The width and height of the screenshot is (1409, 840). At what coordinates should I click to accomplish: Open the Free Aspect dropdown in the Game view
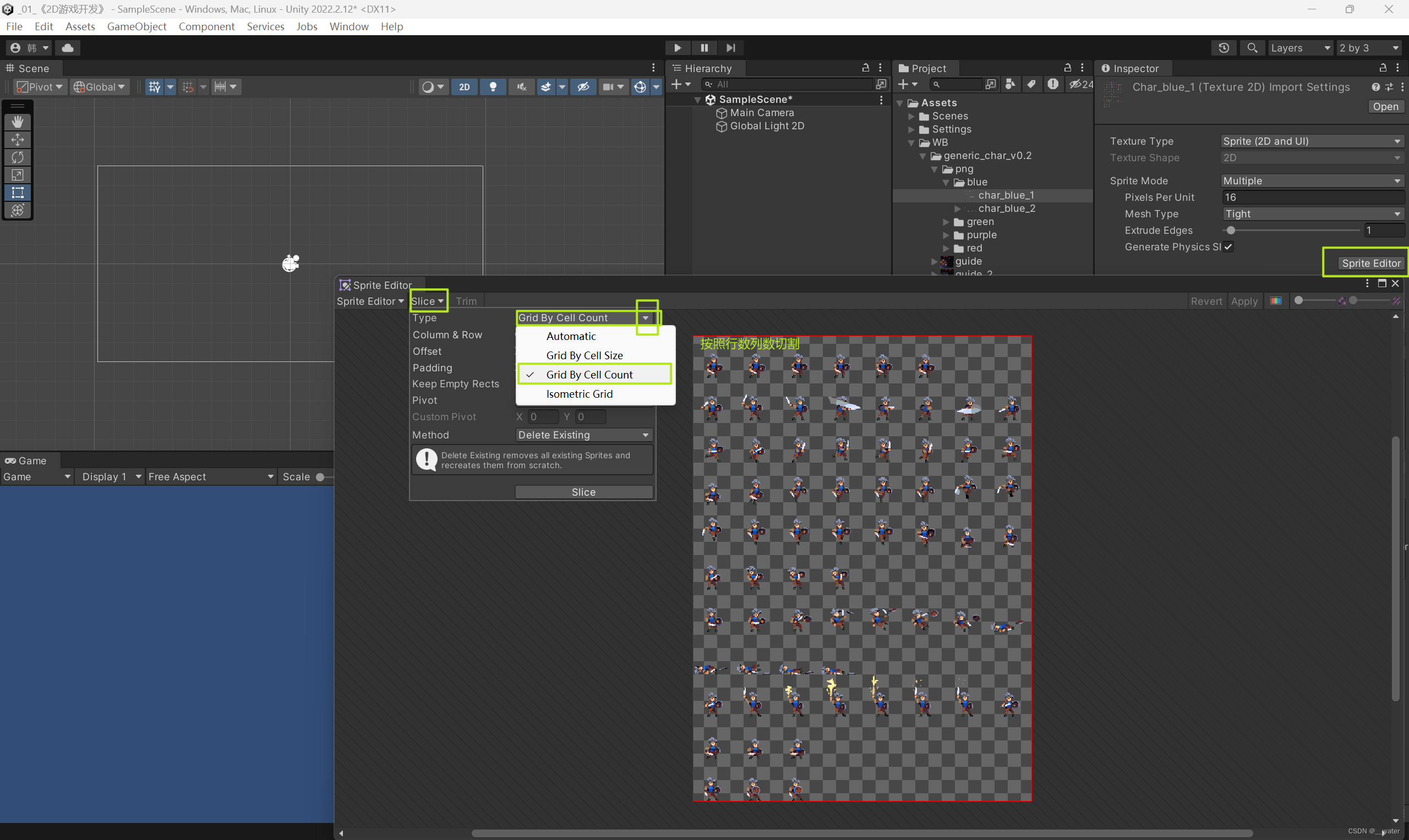pyautogui.click(x=210, y=476)
